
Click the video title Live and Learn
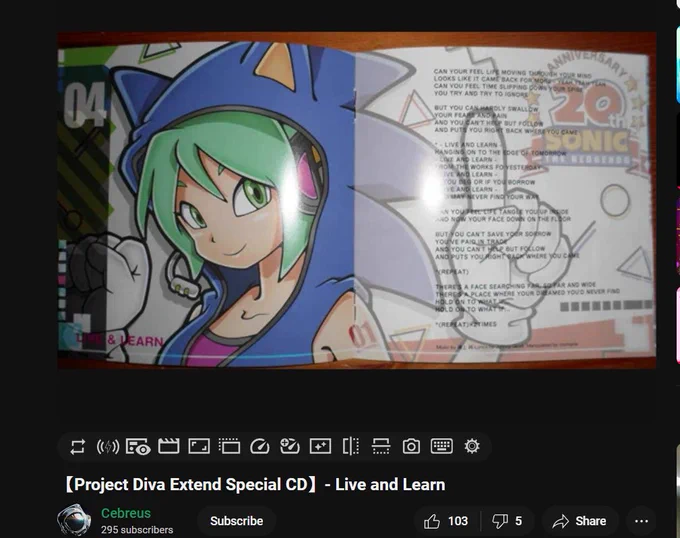point(255,484)
